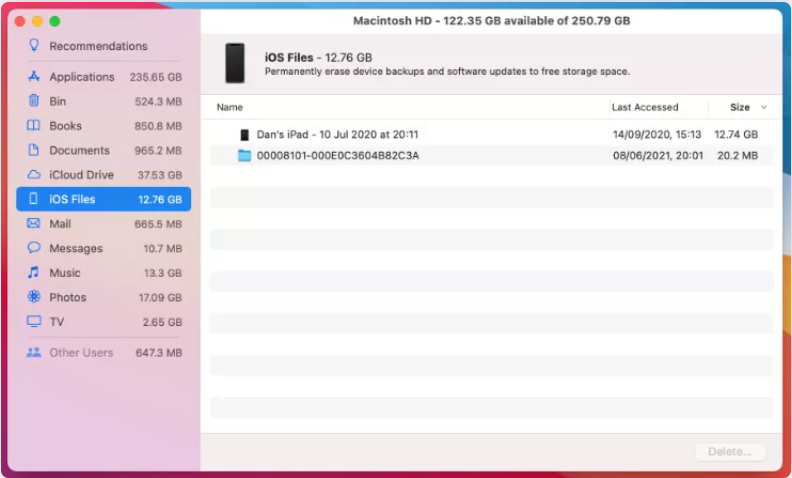The height and width of the screenshot is (478, 792).
Task: Click the Macintosh HD window title text
Action: tap(491, 21)
